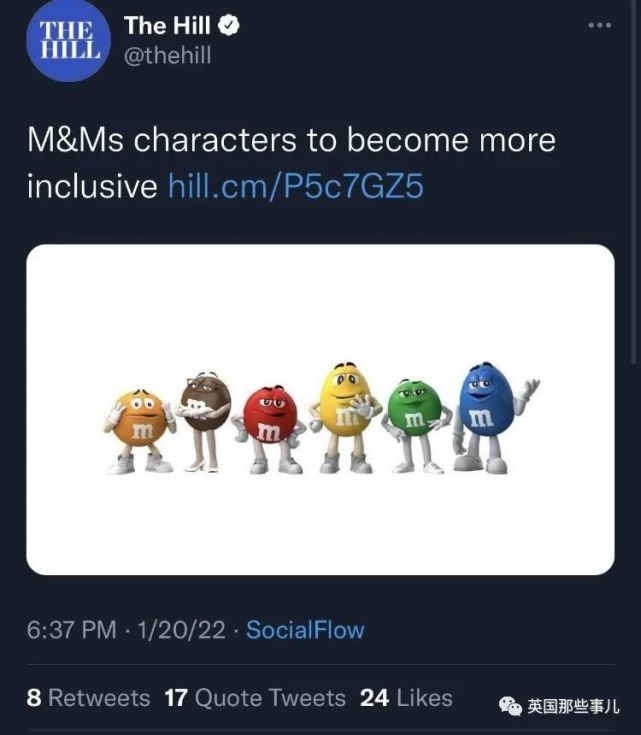Click The Hill display name
This screenshot has width=641, height=735.
point(167,27)
